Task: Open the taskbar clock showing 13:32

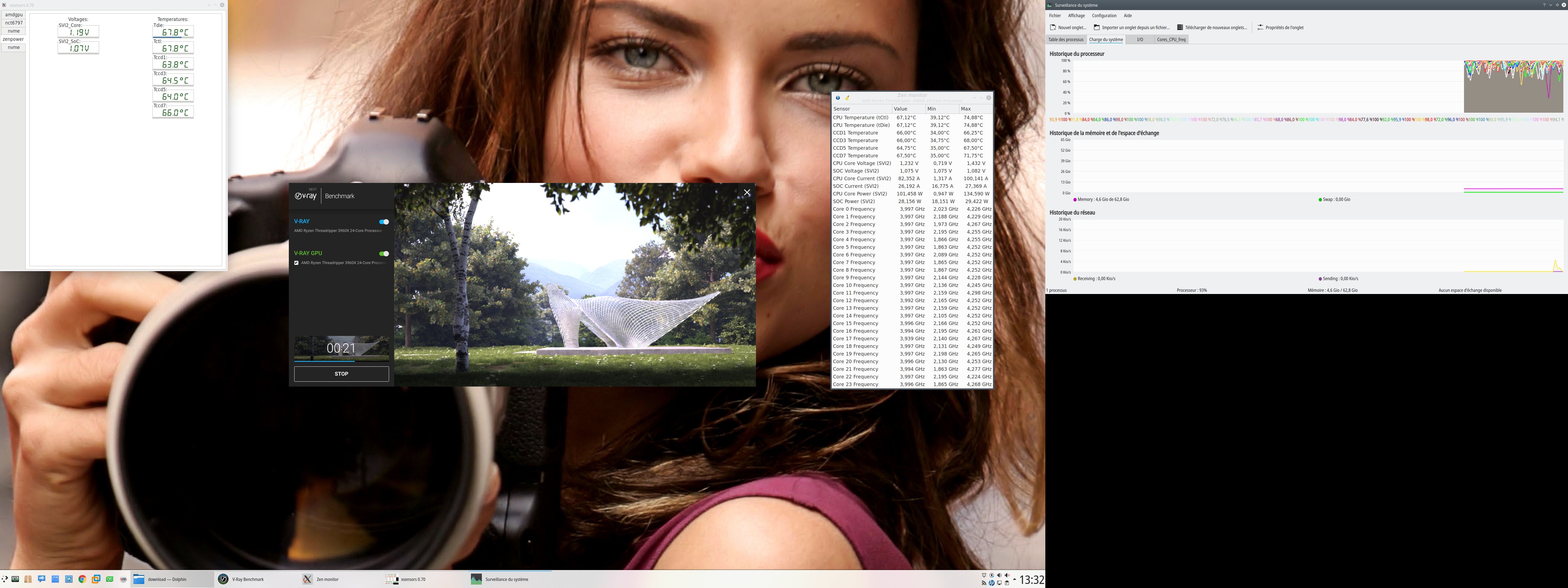Action: click(x=1032, y=580)
